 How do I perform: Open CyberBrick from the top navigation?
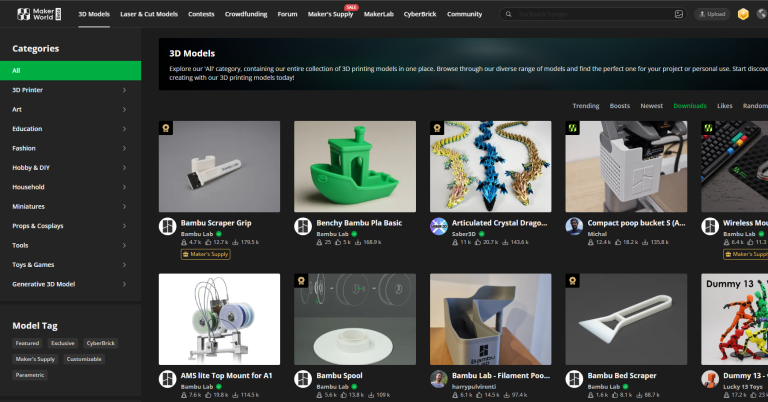[420, 14]
